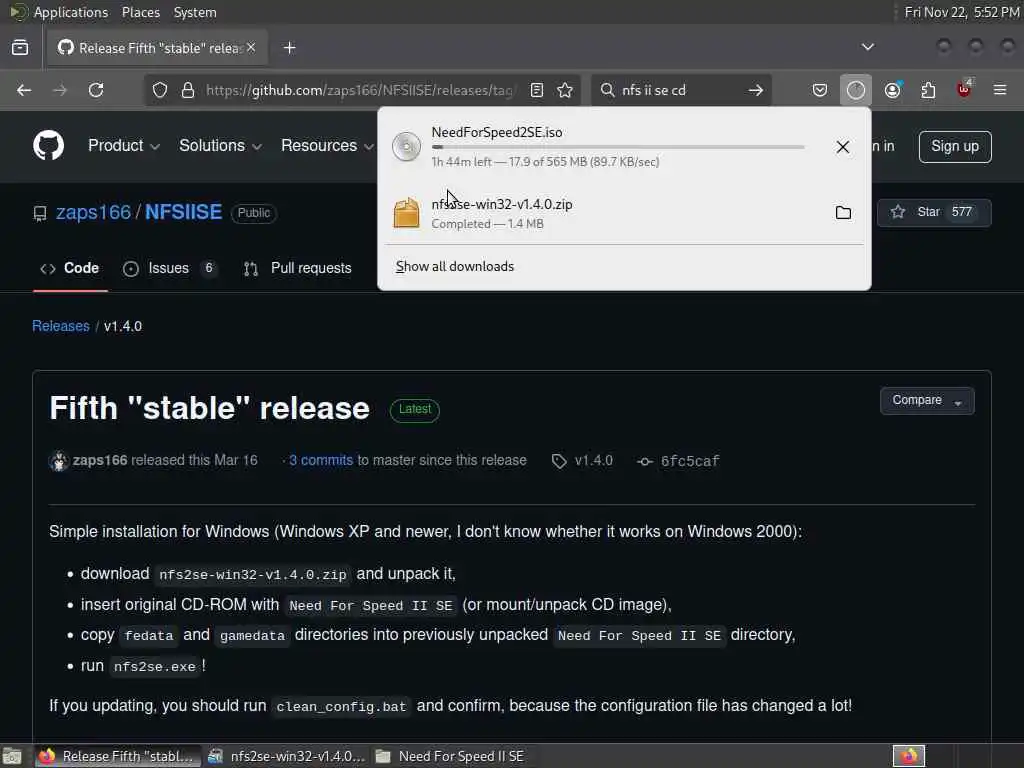Expand the Resources dropdown
This screenshot has width=1024, height=768.
point(327,146)
